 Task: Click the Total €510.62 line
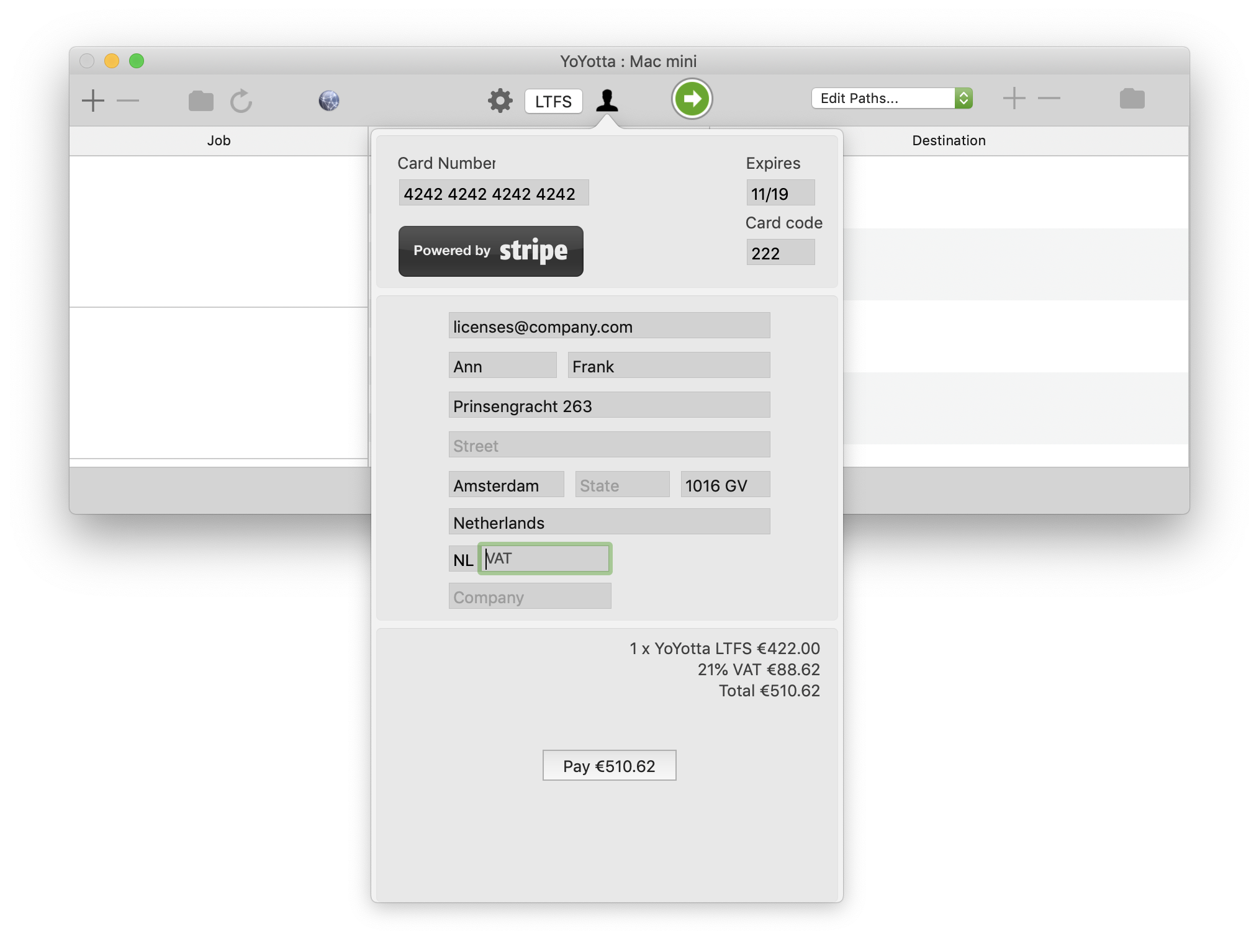click(x=769, y=691)
